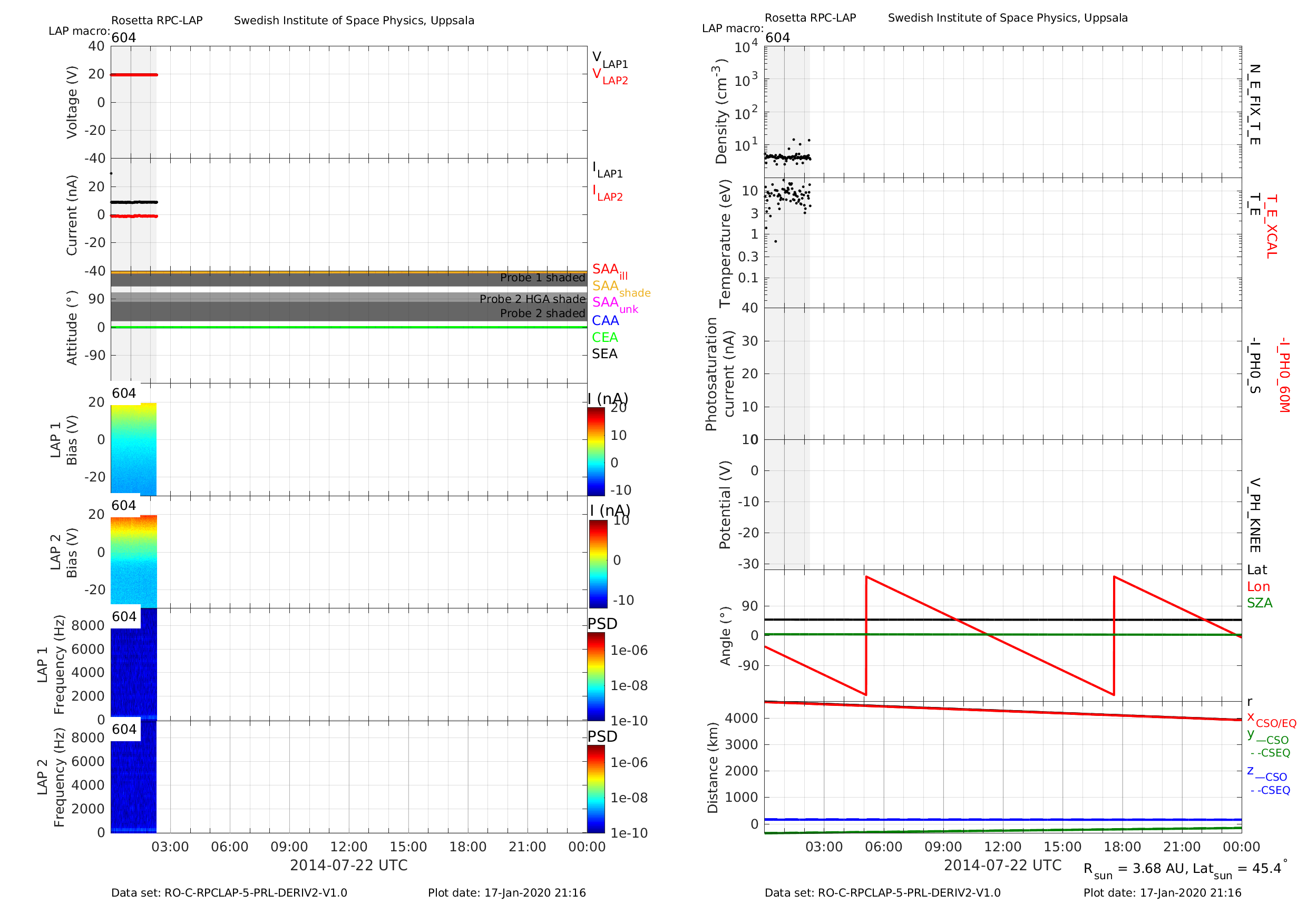This screenshot has width=1307, height=924.
Task: Click the red x CSO/EQ legend entry
Action: tap(1271, 720)
